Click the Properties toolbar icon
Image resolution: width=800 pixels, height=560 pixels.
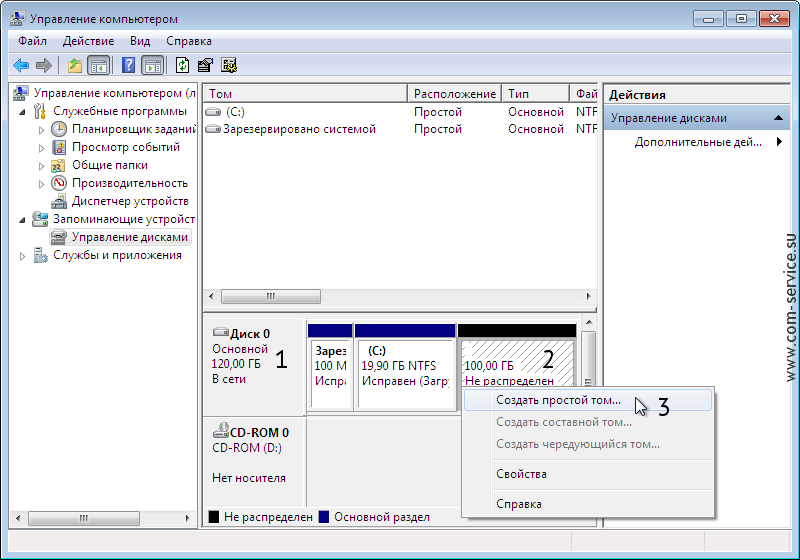click(205, 65)
